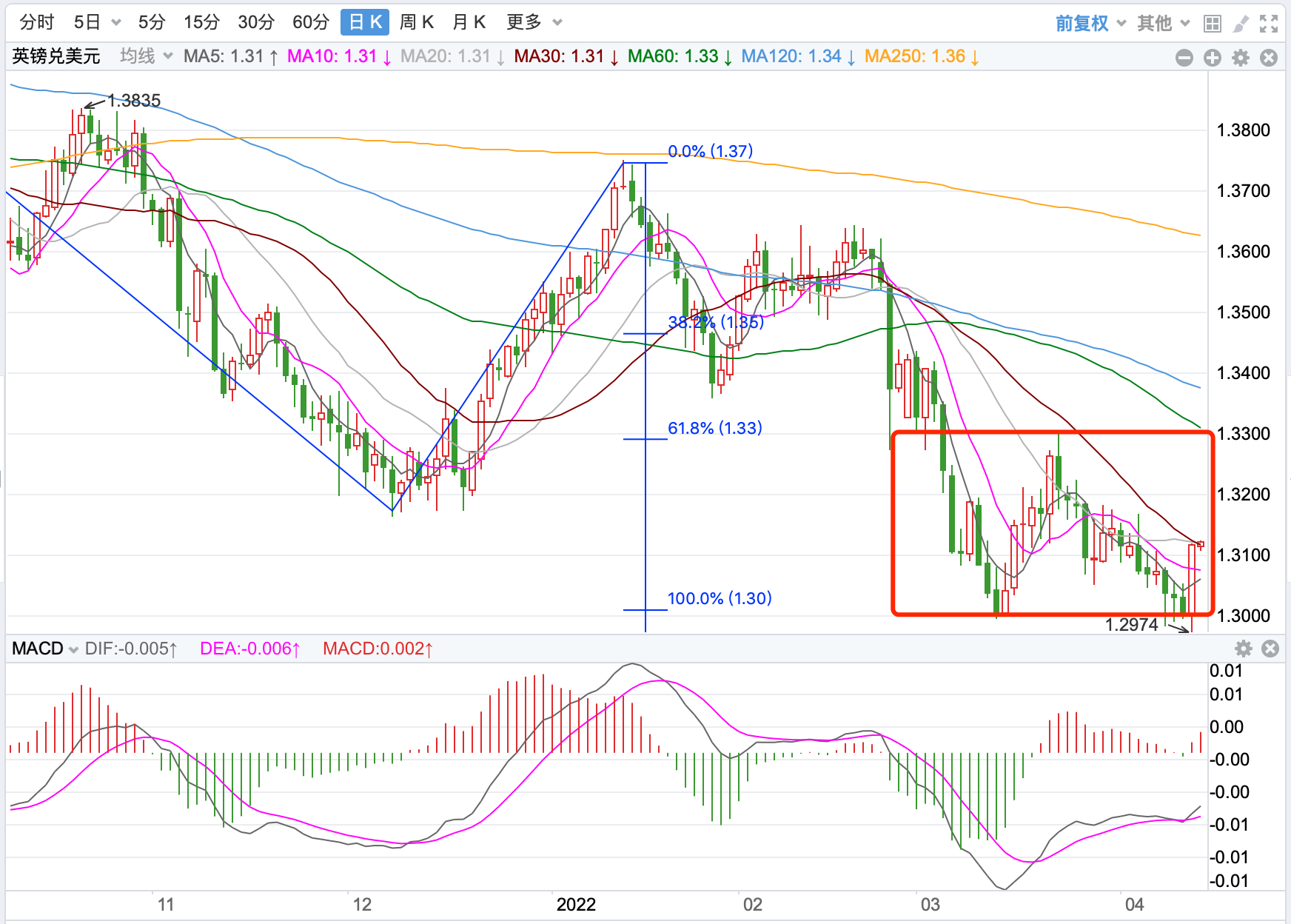
Task: Open the 均线 indicator dropdown
Action: (146, 56)
